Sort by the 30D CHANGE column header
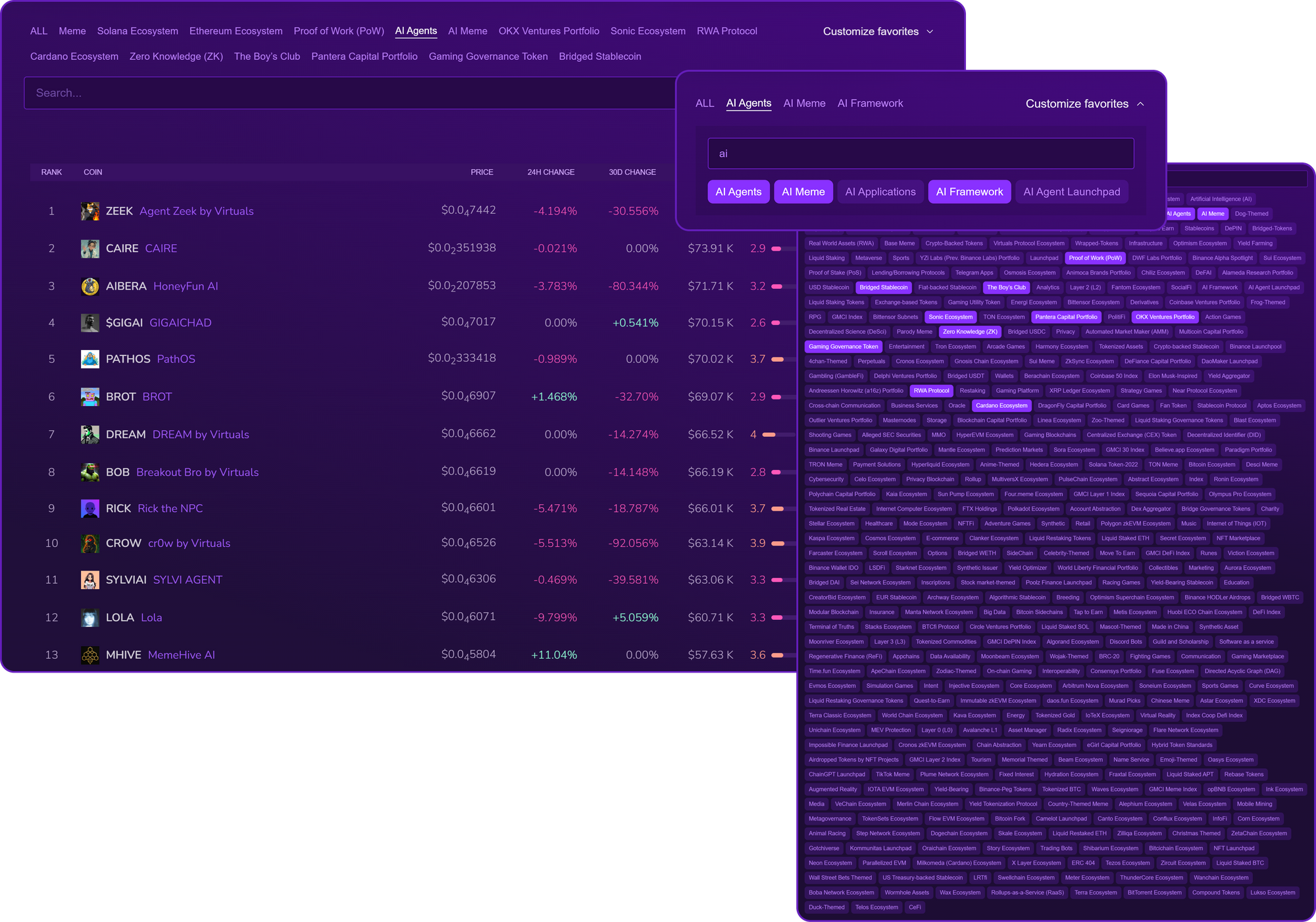The image size is (1316, 922). [x=632, y=172]
